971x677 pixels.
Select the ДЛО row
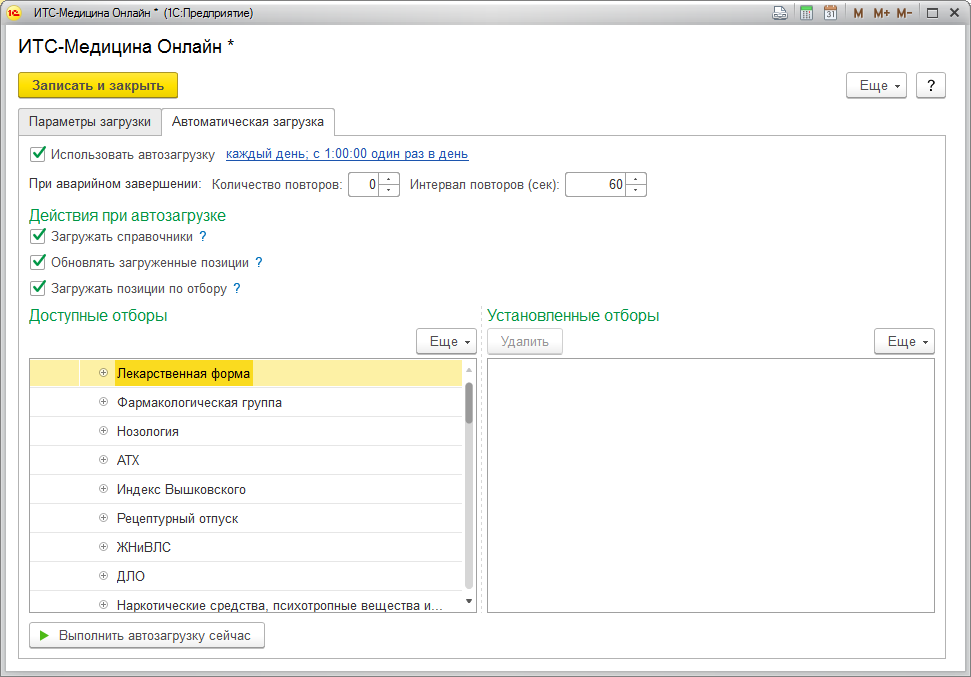(246, 575)
